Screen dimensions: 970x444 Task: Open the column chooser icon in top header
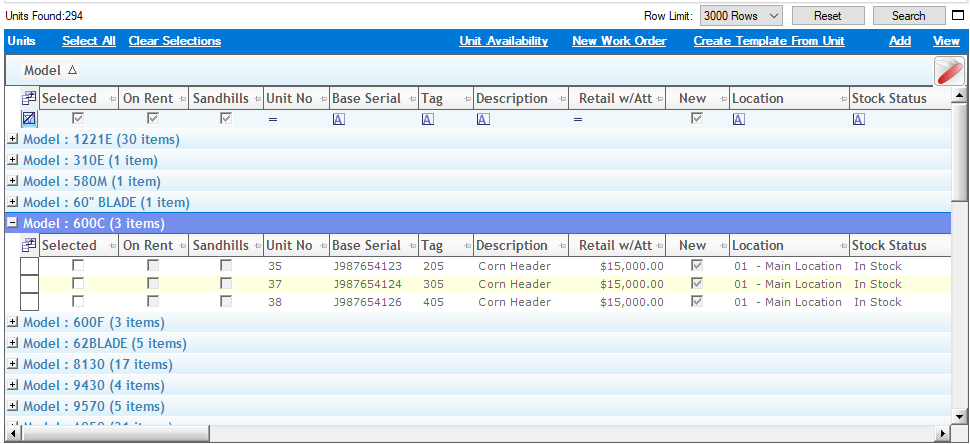pos(29,99)
